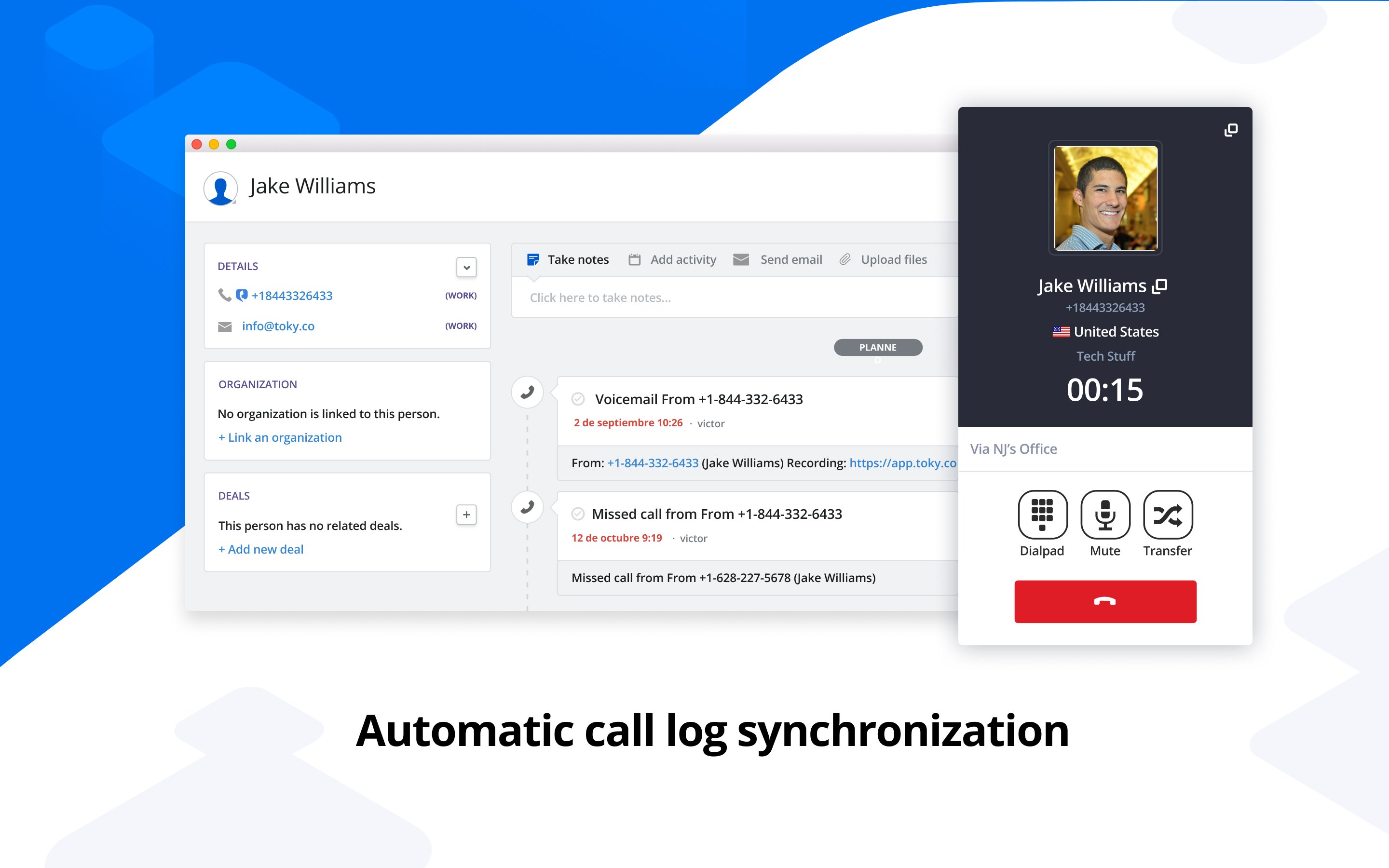1389x868 pixels.
Task: Click Missed call +1-628-227-5678 note text
Action: (x=723, y=578)
